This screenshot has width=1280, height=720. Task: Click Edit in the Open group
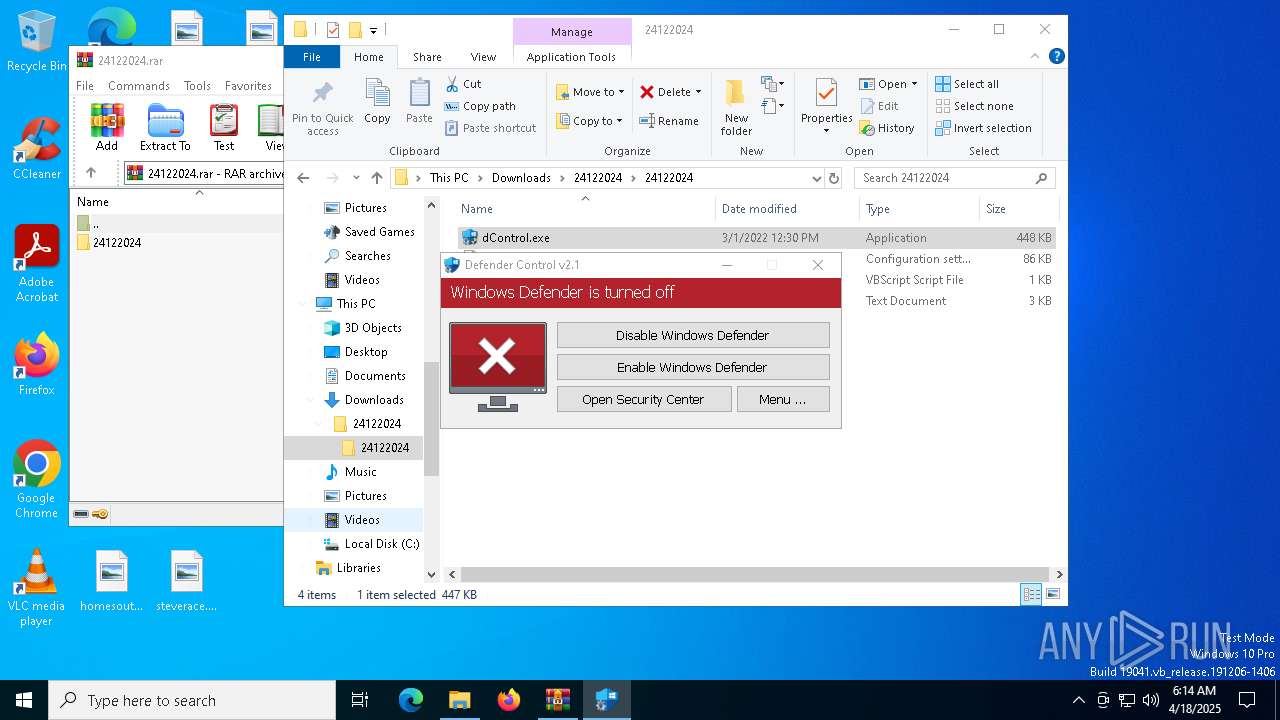(x=878, y=106)
